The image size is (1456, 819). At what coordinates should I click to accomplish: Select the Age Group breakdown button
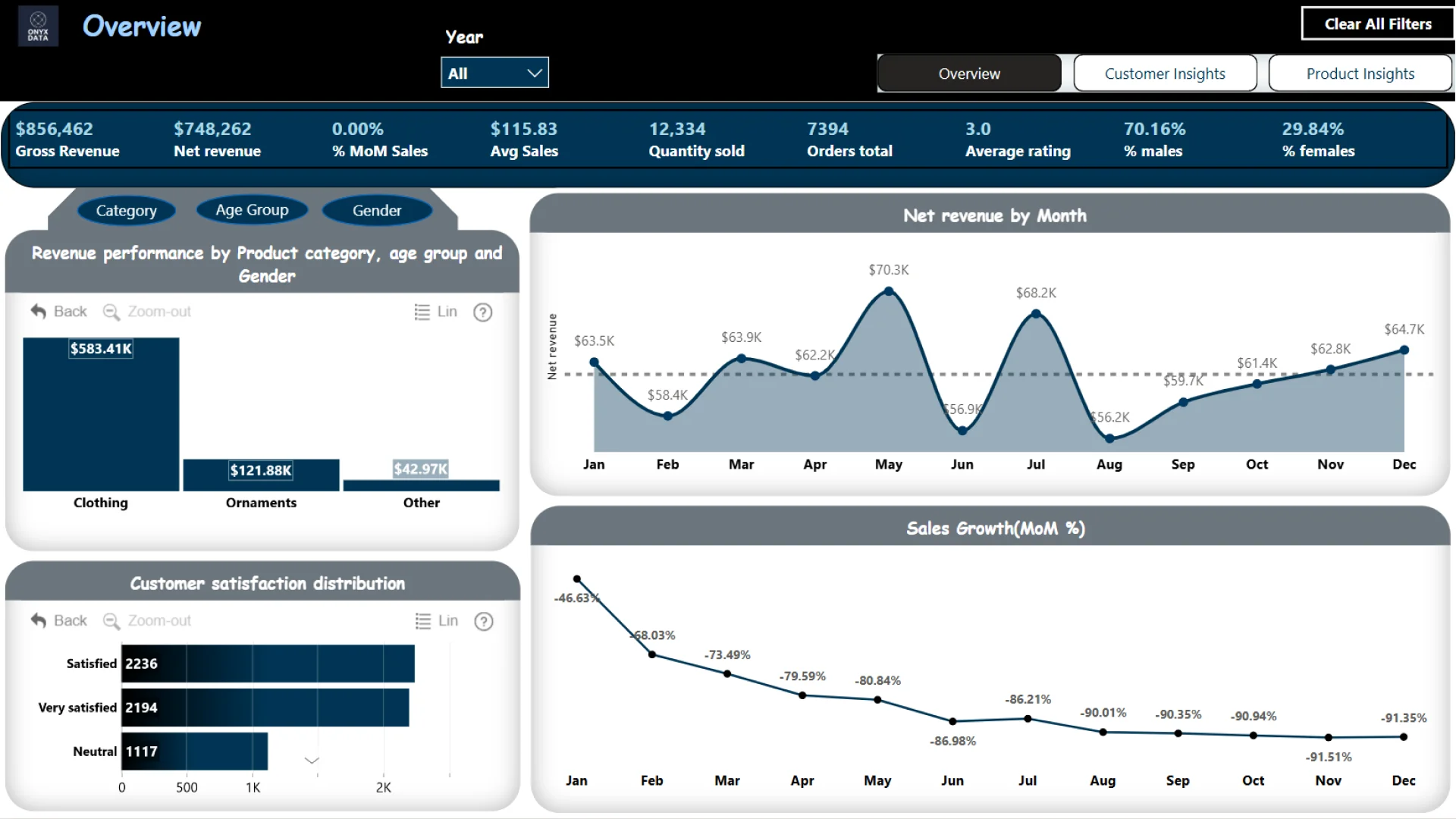252,210
